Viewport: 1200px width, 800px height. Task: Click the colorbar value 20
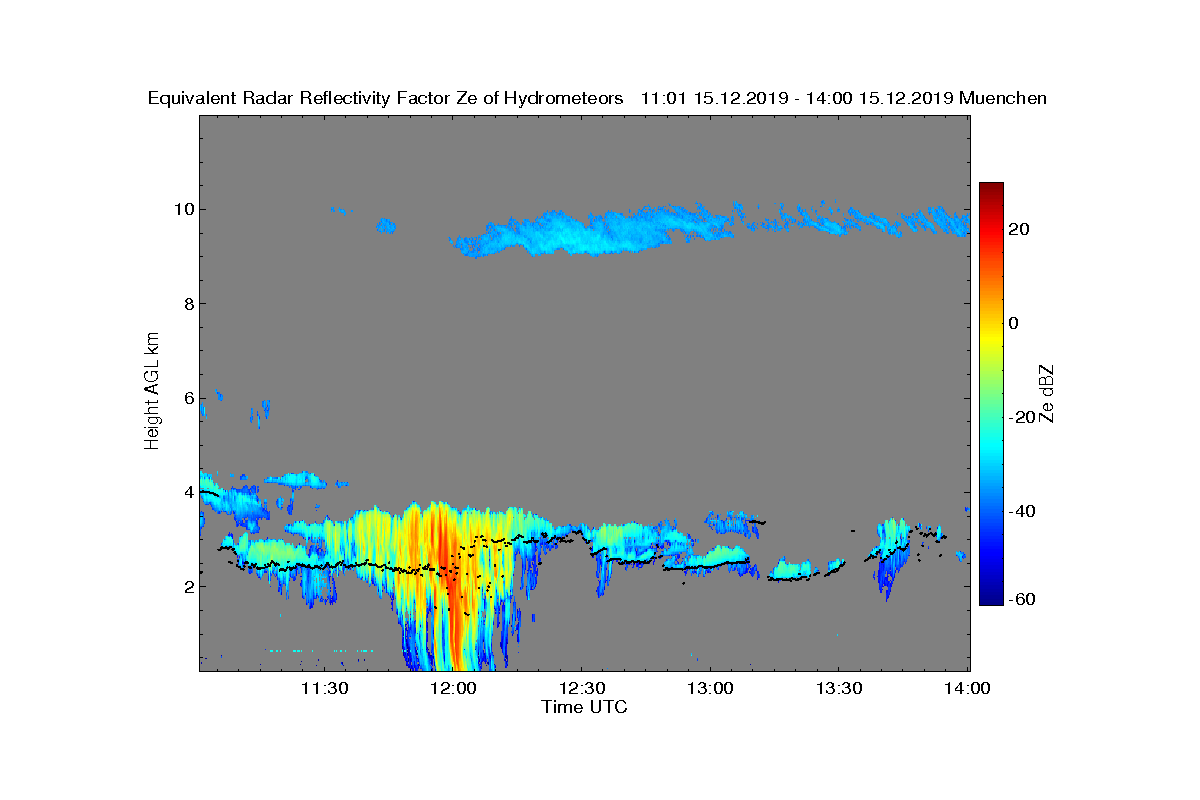[1020, 229]
